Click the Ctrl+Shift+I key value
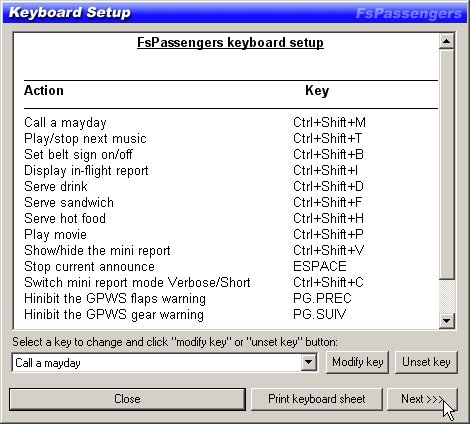This screenshot has height=424, width=470. (x=326, y=170)
